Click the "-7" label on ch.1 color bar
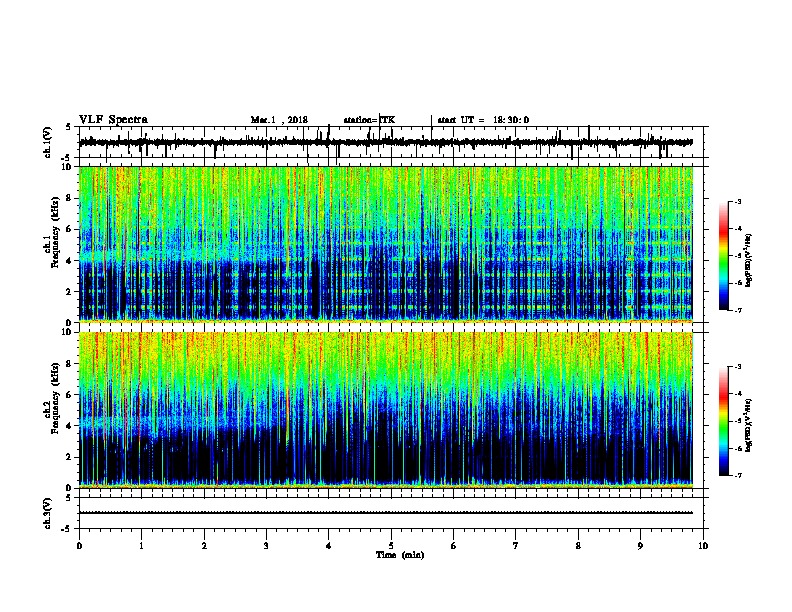Image resolution: width=792 pixels, height=612 pixels. [737, 310]
